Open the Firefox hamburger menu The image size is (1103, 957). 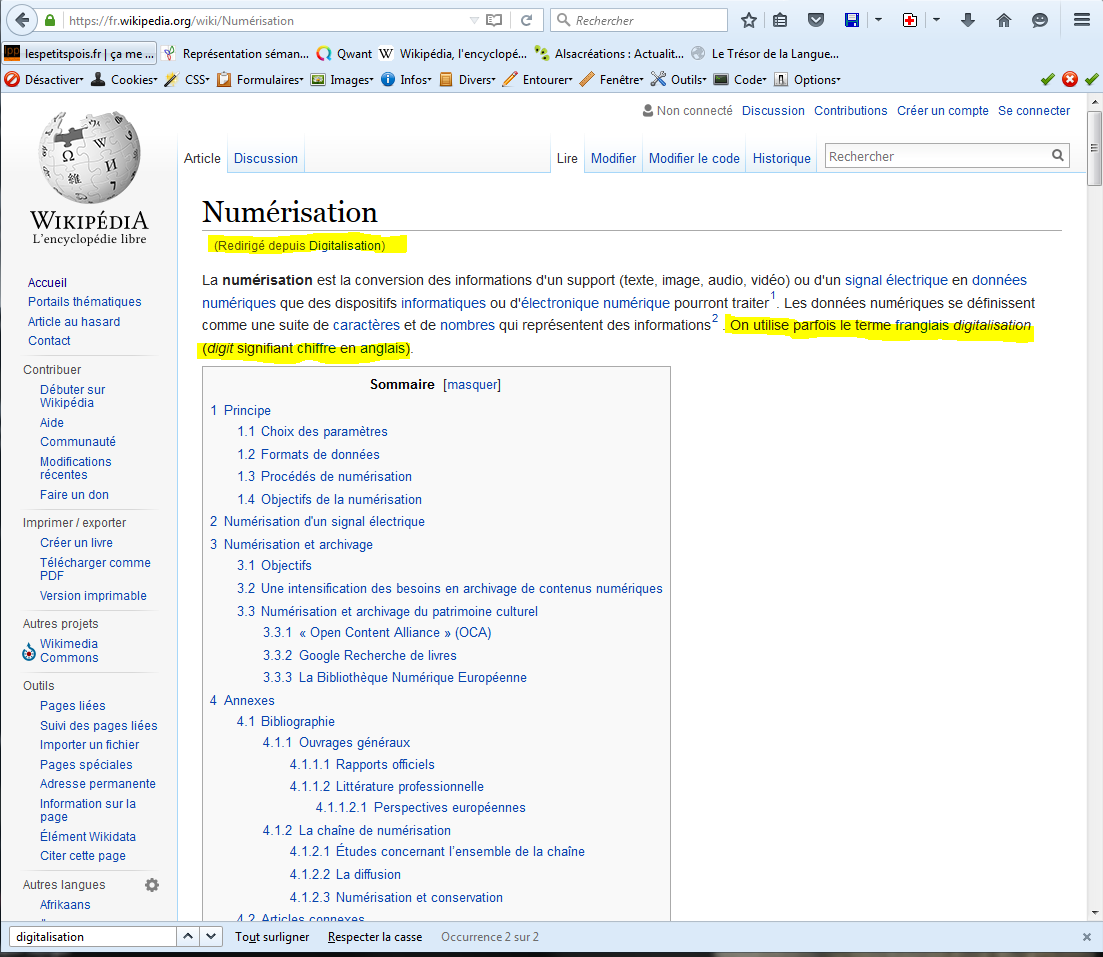[1081, 20]
